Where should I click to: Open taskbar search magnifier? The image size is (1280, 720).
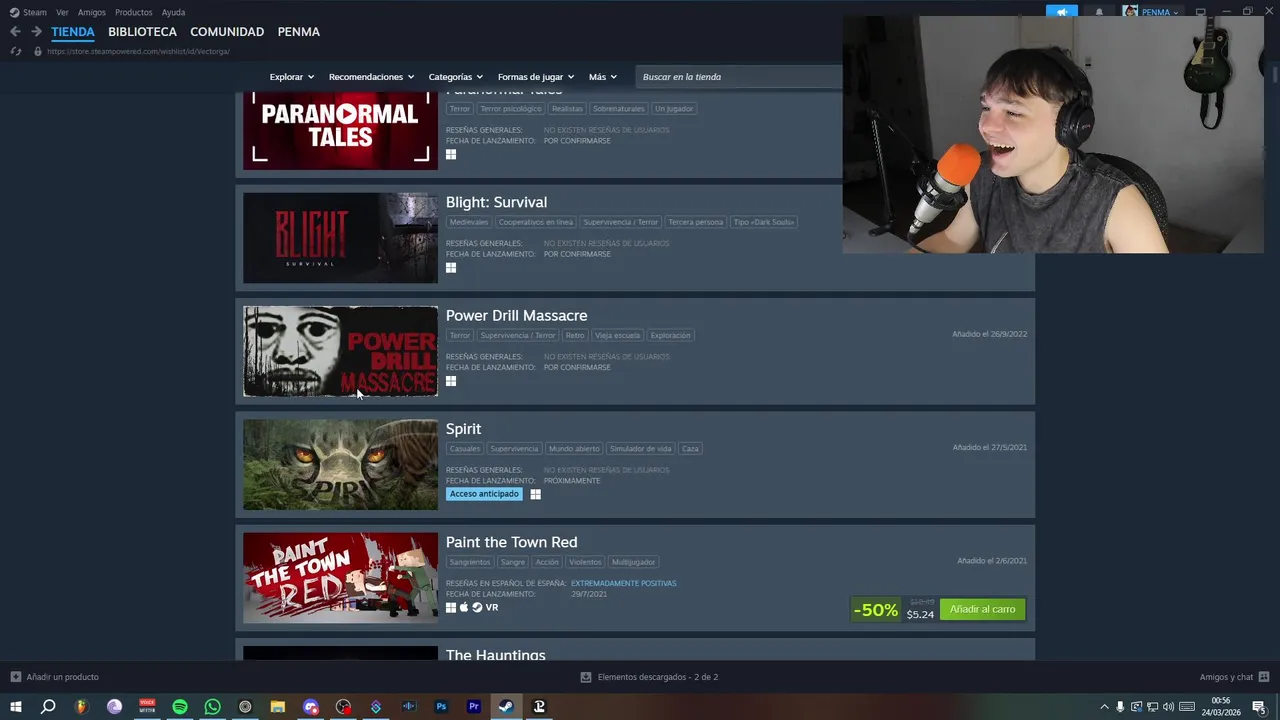[x=48, y=707]
